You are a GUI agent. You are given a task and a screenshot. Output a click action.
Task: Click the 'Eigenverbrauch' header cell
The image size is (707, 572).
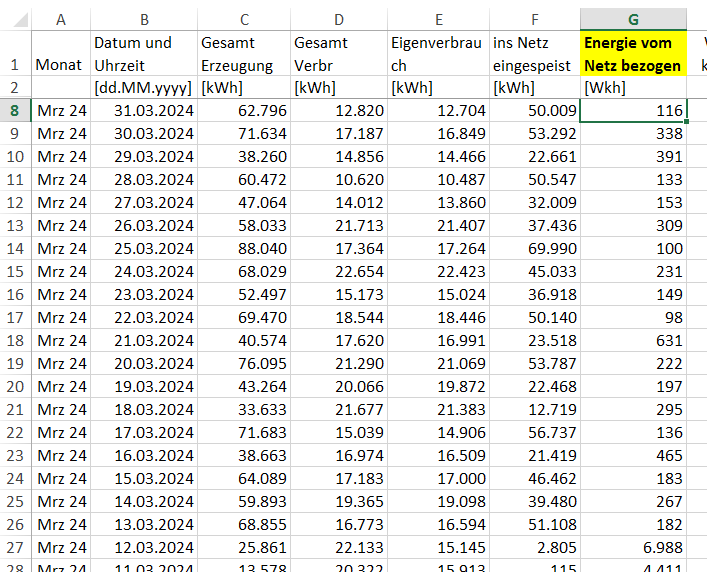tap(438, 54)
